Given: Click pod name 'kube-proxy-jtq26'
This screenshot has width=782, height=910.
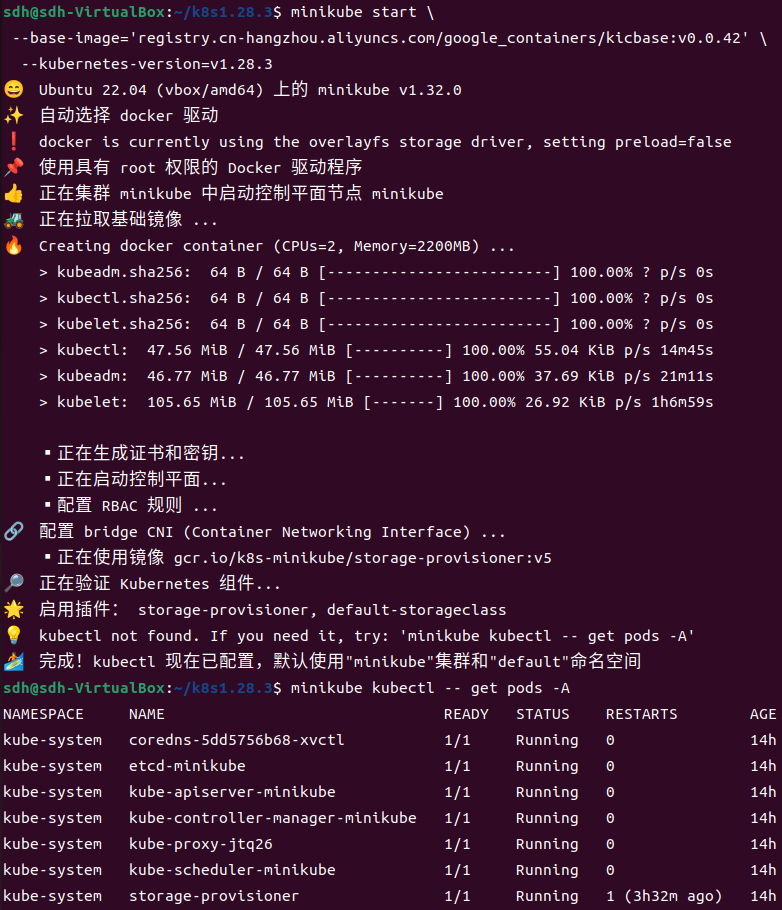Looking at the screenshot, I should (x=201, y=844).
